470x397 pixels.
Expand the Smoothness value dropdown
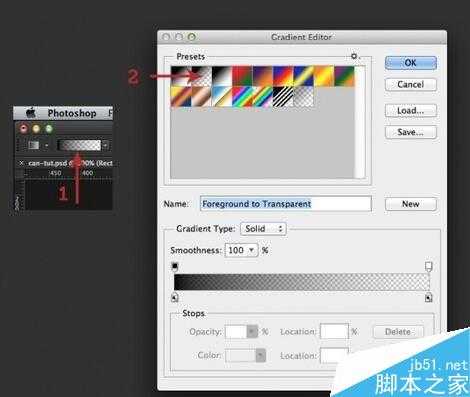click(x=252, y=250)
